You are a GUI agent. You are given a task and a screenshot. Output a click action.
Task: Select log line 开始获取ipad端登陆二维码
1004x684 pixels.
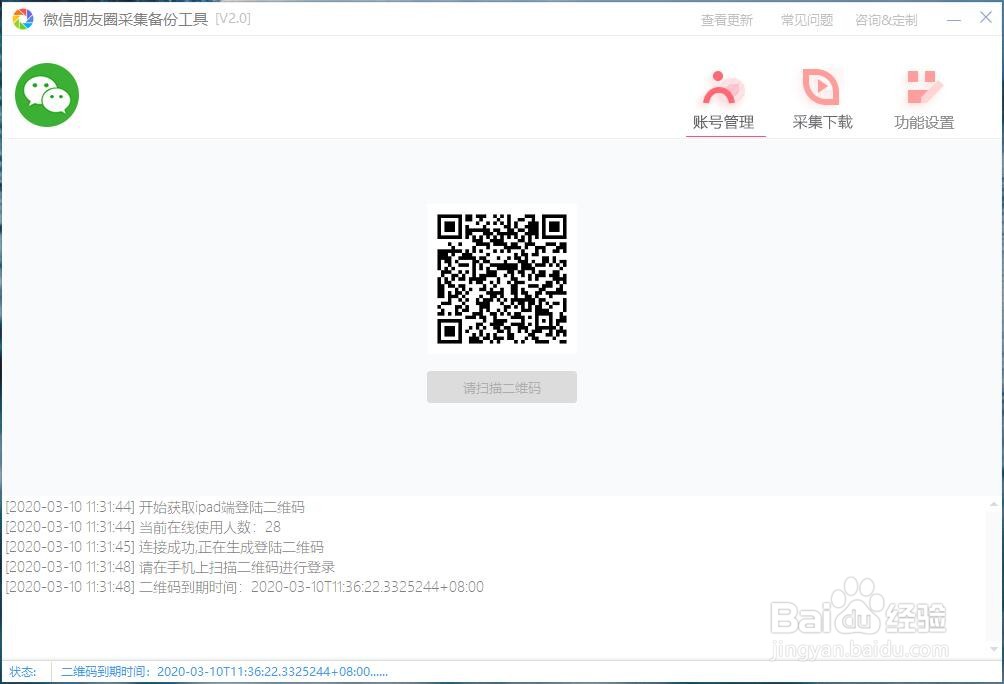pyautogui.click(x=155, y=507)
